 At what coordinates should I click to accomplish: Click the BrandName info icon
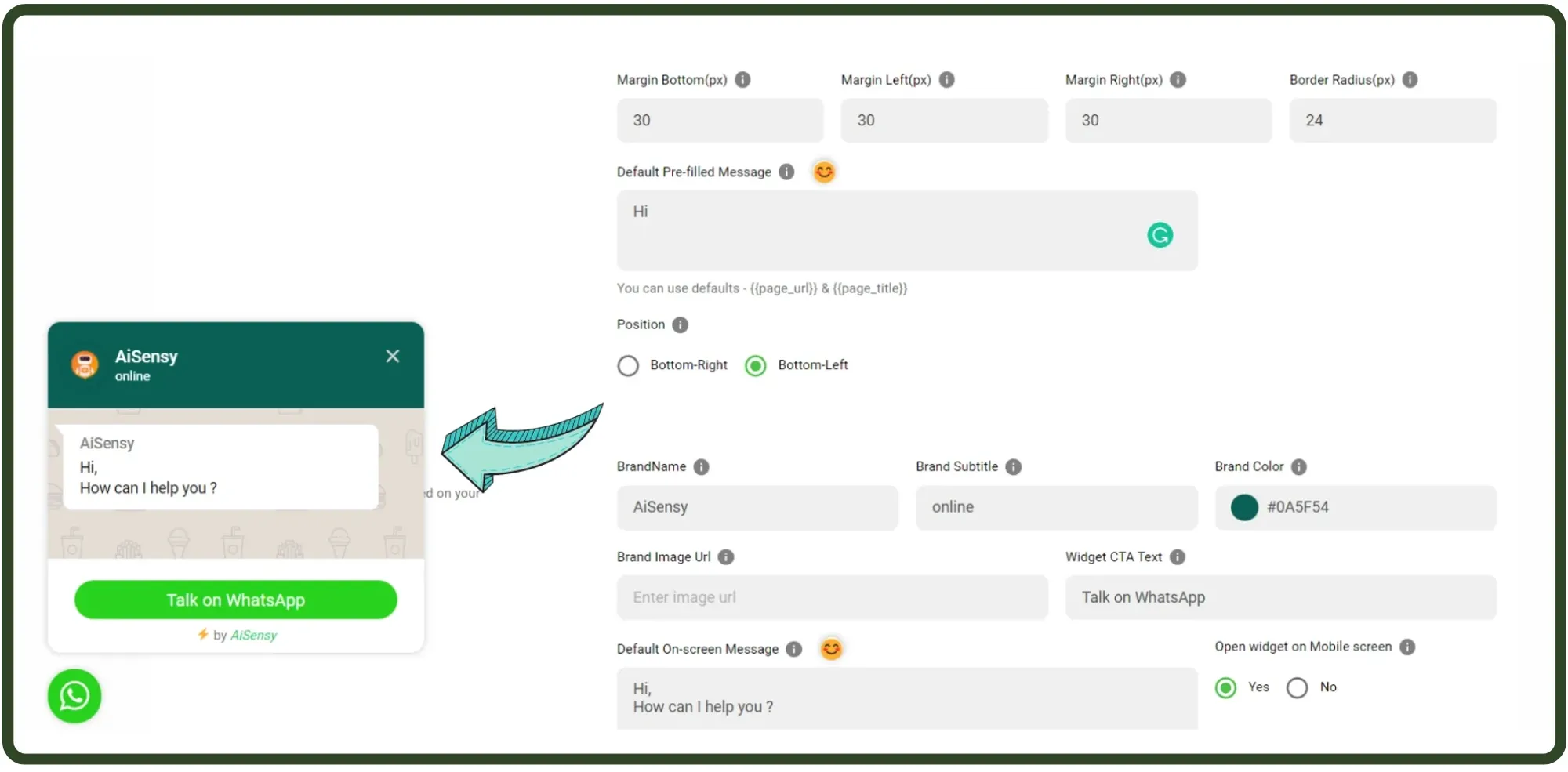pos(701,467)
